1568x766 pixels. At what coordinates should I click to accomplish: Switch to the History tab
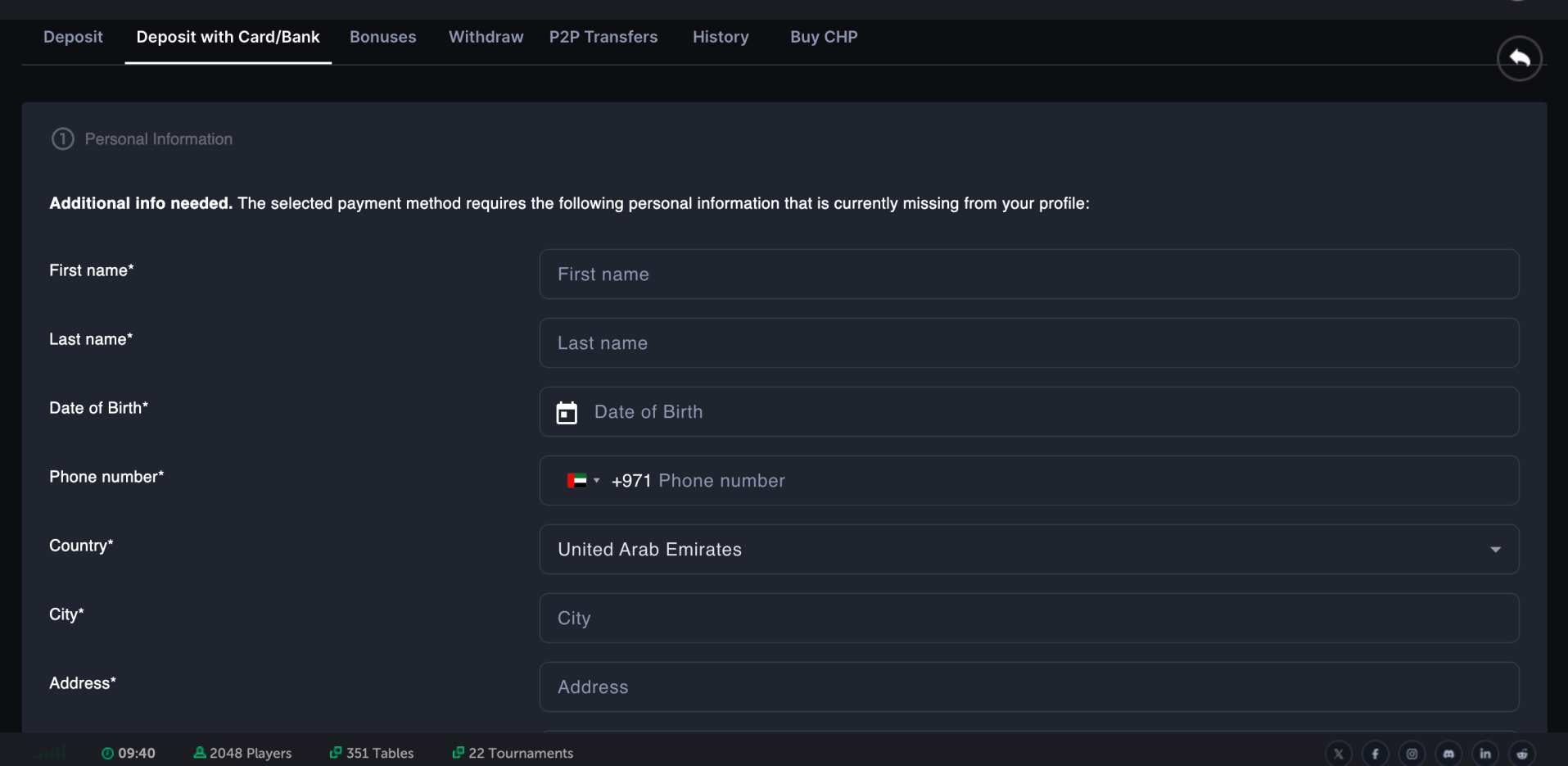click(x=720, y=37)
